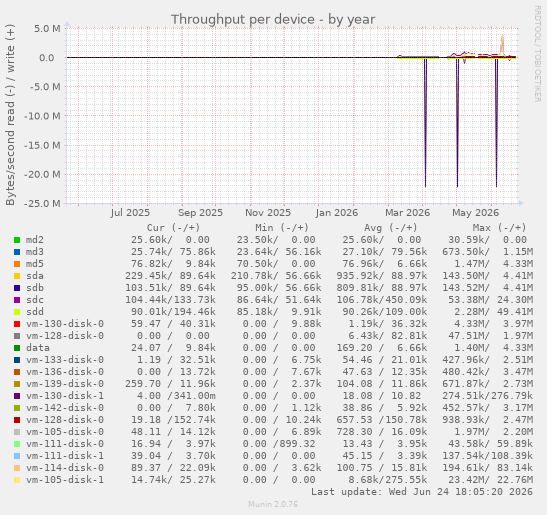Click the red vm-130-disk-0 legend swatch
The image size is (547, 515).
pyautogui.click(x=17, y=324)
